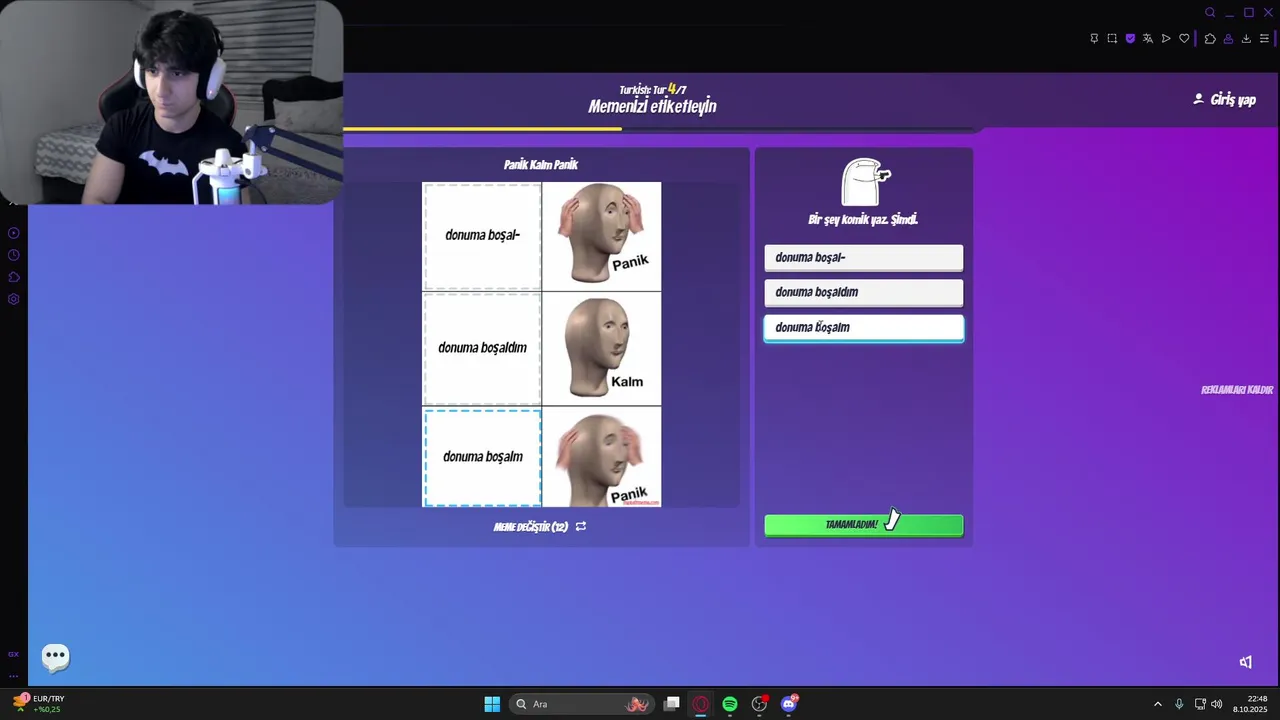The image size is (1280, 720).
Task: Open the browser tab search icon
Action: click(x=1210, y=13)
